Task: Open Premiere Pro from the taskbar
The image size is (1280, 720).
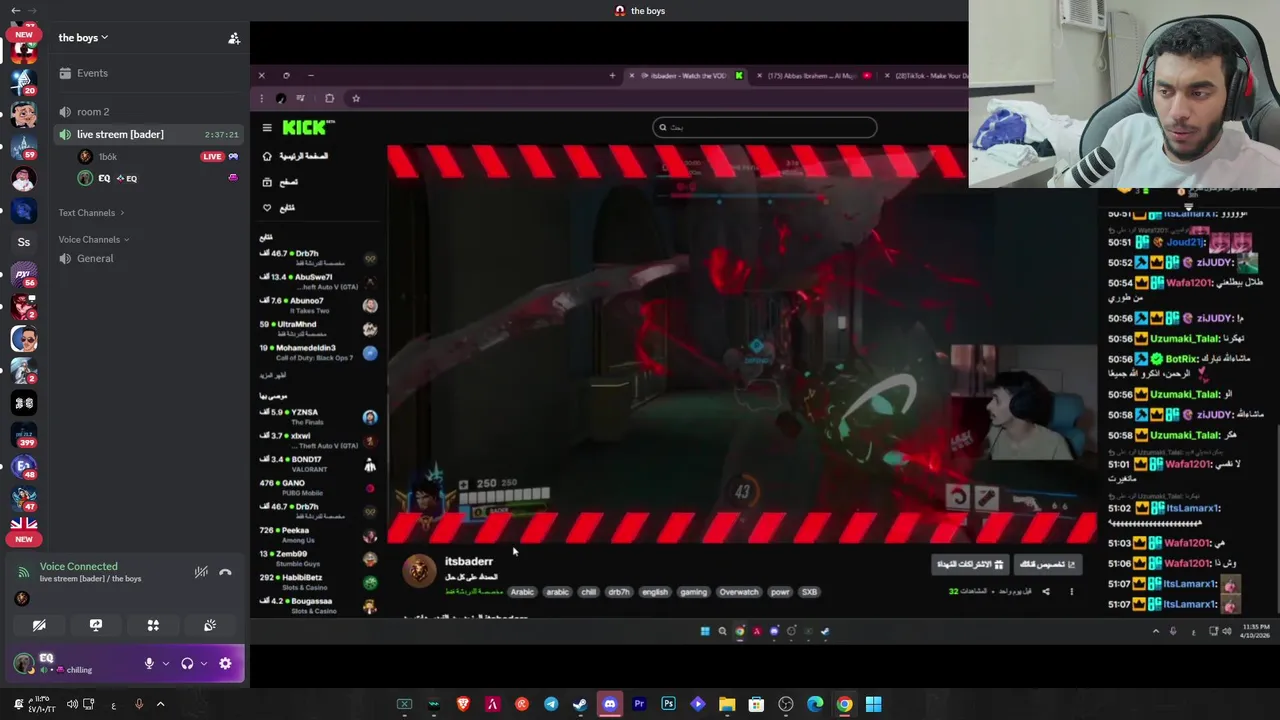Action: [x=639, y=704]
